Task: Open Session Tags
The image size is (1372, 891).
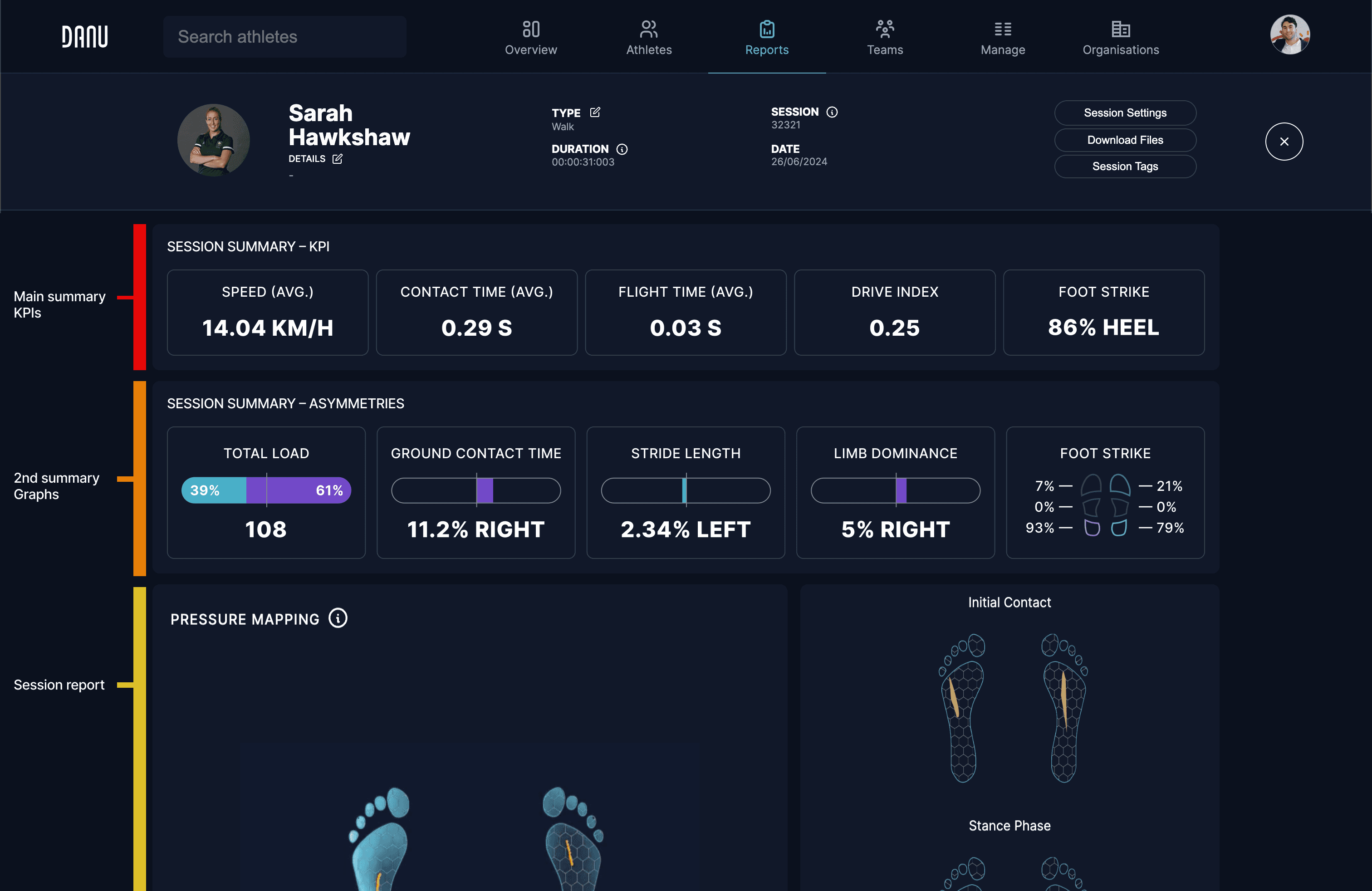Action: click(1125, 166)
